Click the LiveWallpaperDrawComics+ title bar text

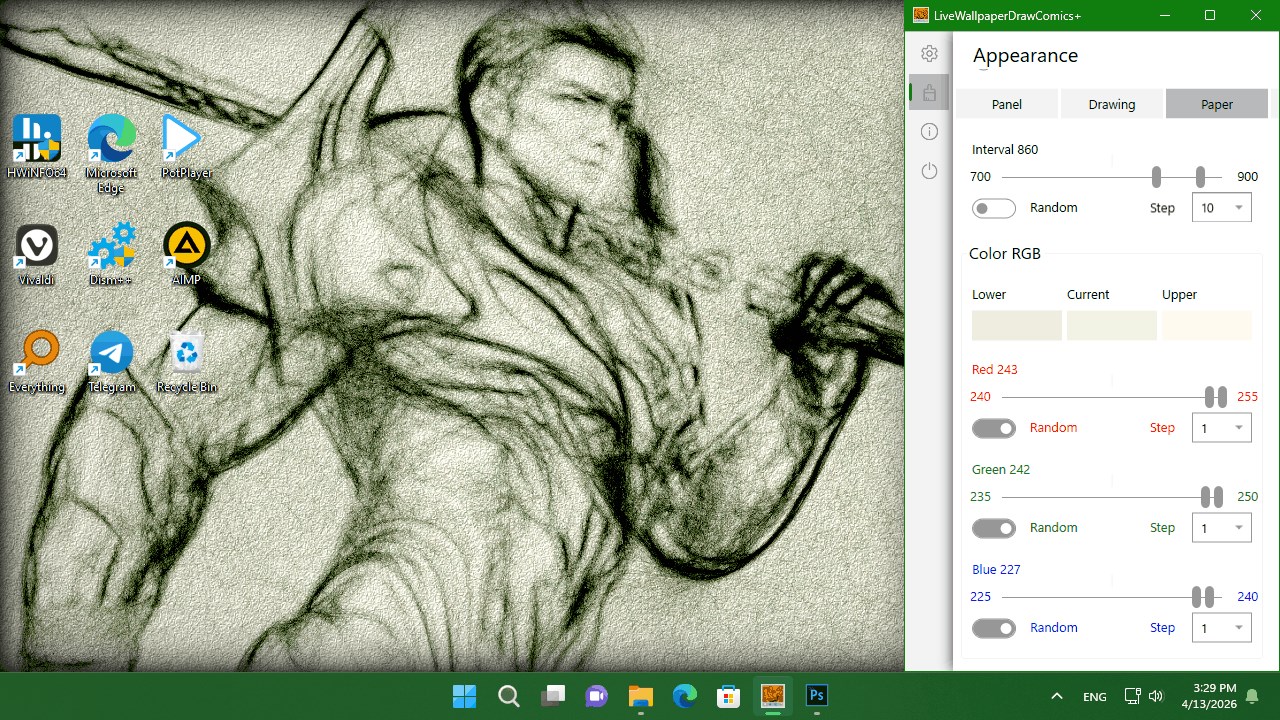coord(1007,15)
